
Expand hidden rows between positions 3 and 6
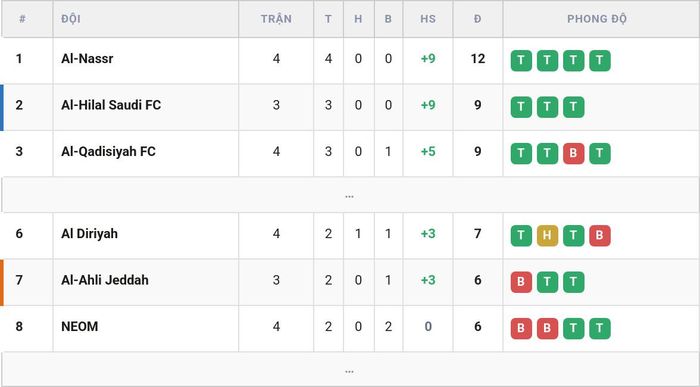click(x=350, y=195)
